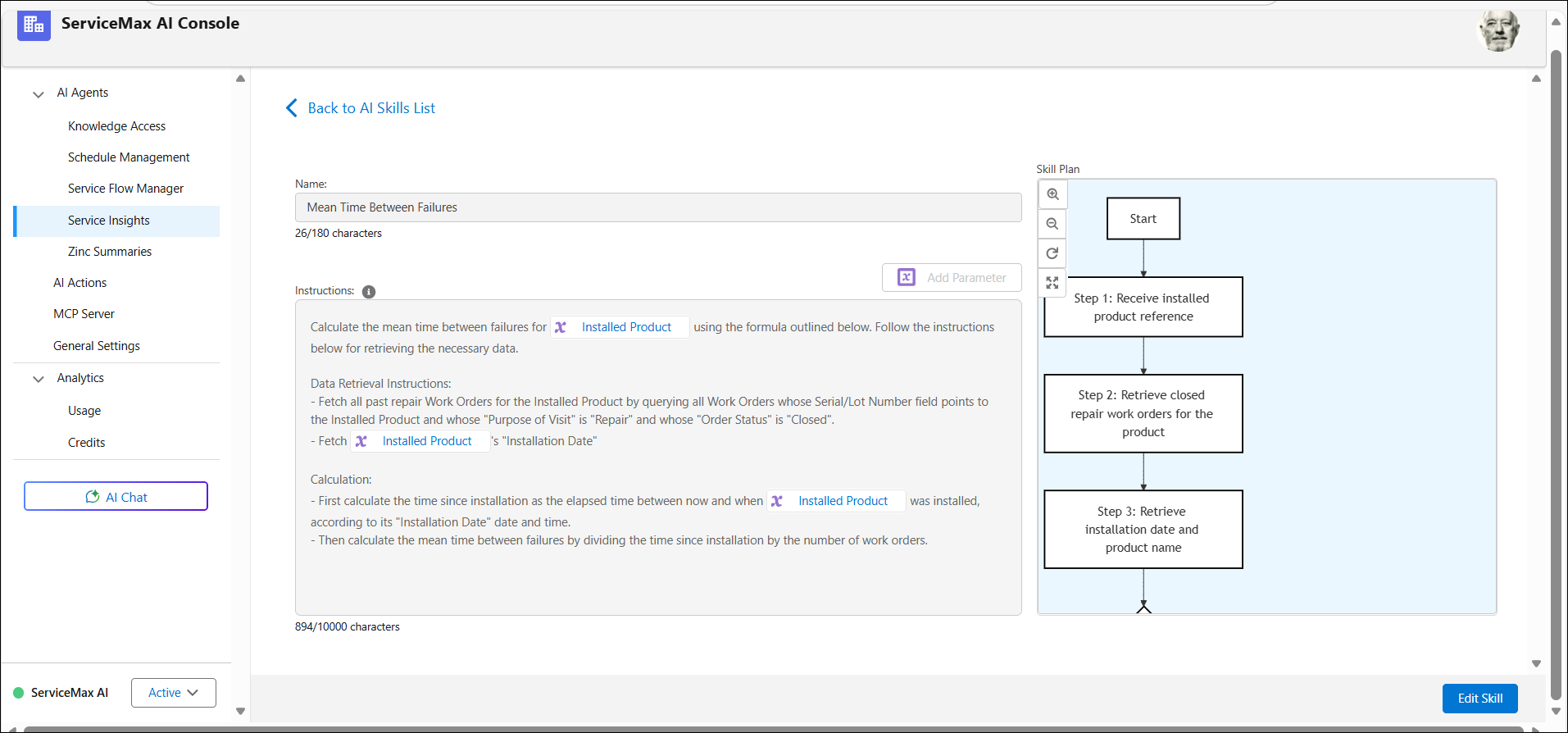Click the Add Parameter button
The width and height of the screenshot is (1568, 733).
point(952,277)
